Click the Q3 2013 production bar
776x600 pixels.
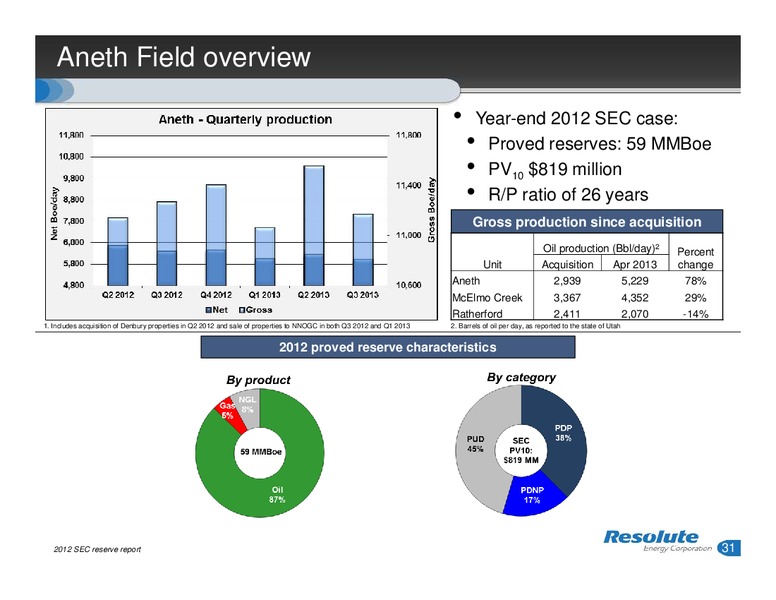[x=363, y=250]
